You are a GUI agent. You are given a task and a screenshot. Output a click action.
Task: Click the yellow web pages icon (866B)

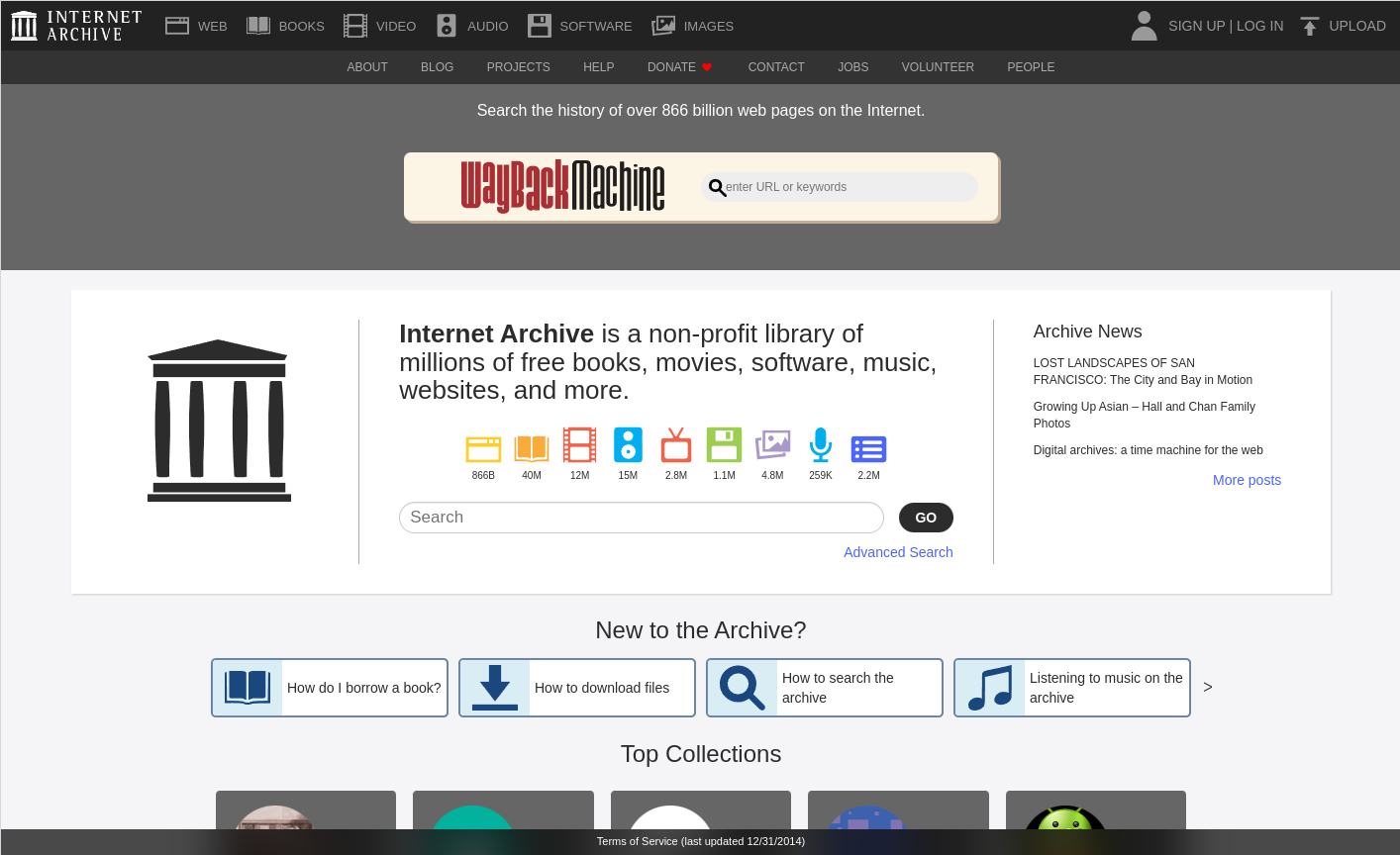click(x=483, y=448)
